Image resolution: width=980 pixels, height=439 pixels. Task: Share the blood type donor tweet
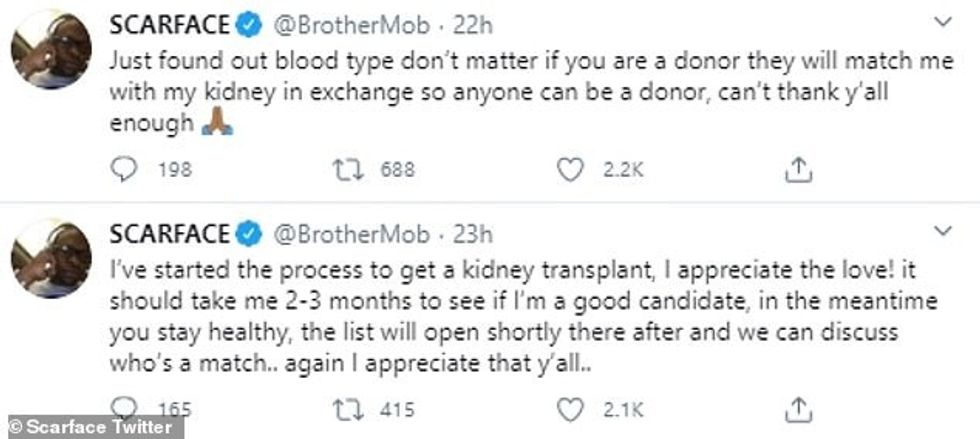pos(797,171)
